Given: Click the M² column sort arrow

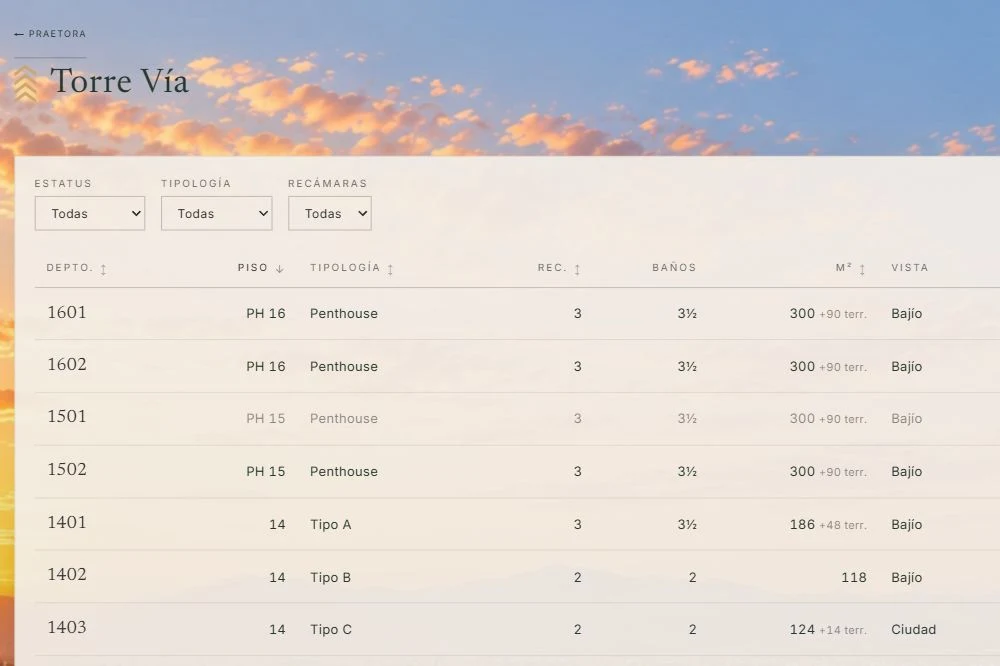Looking at the screenshot, I should coord(862,269).
